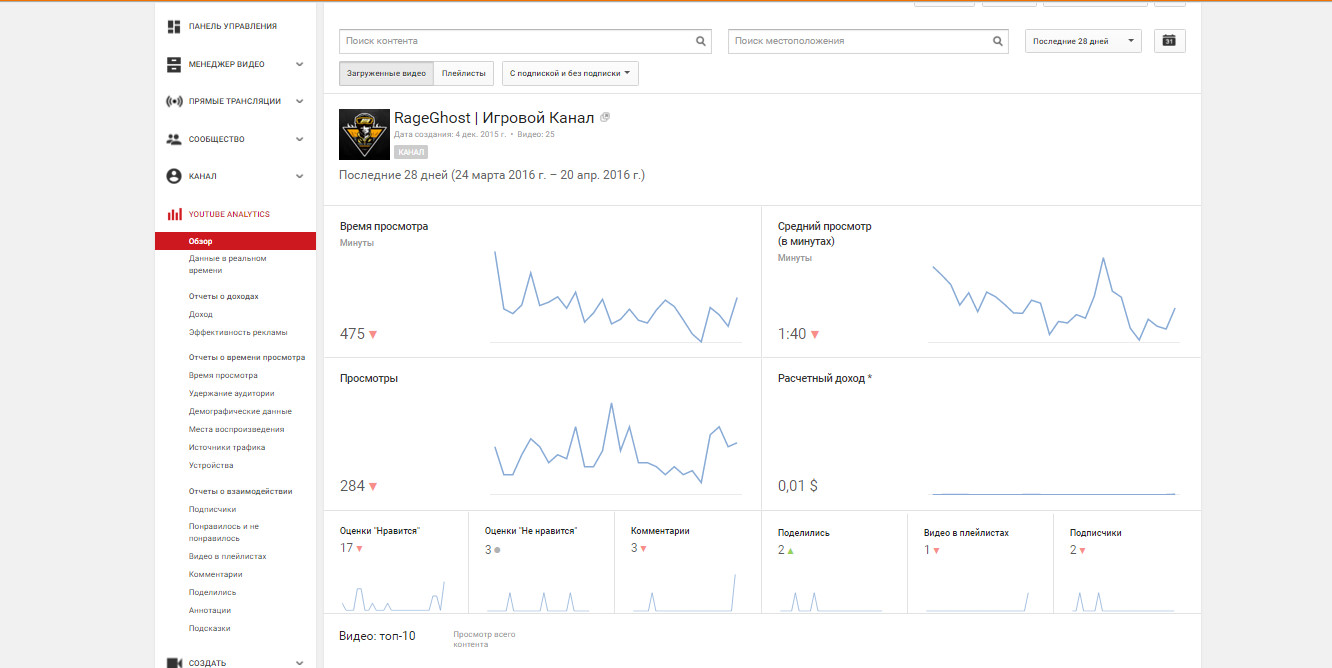
Task: Click the magnifier in the content search box
Action: pos(701,41)
